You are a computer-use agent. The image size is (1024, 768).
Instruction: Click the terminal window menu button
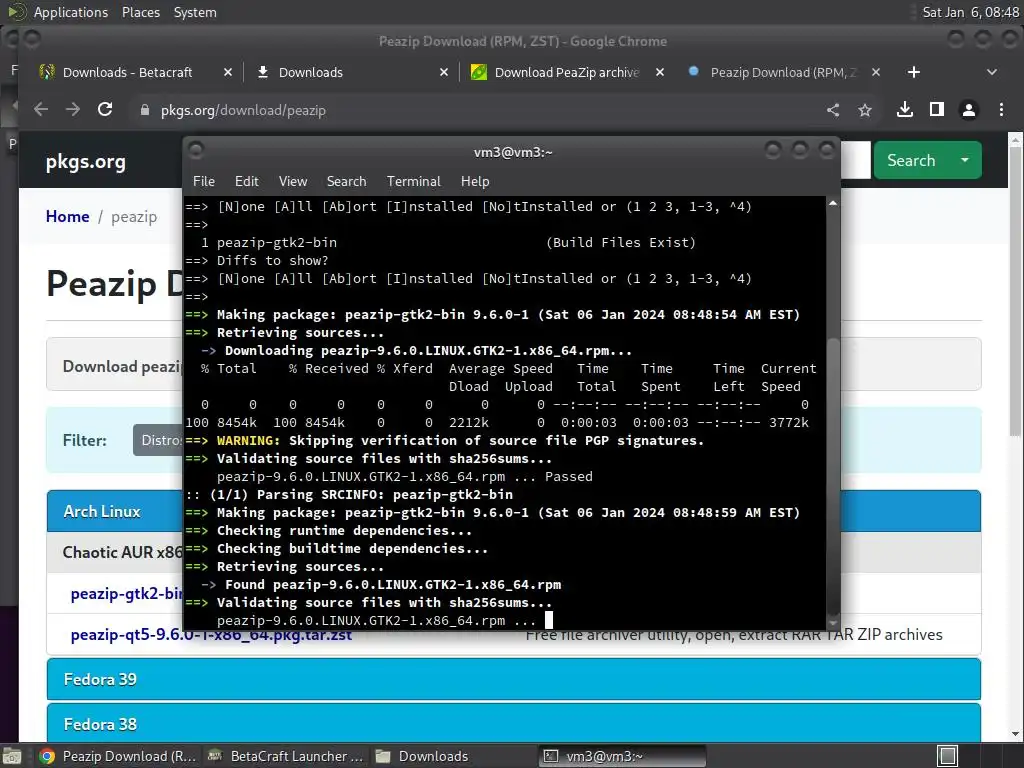pyautogui.click(x=196, y=151)
